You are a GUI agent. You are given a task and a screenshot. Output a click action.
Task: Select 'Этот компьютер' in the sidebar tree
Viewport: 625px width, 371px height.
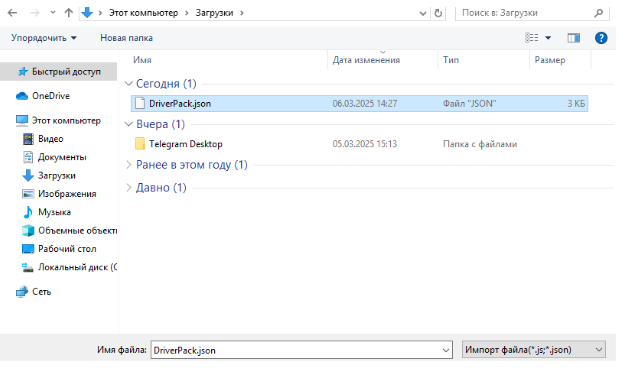[x=66, y=121]
